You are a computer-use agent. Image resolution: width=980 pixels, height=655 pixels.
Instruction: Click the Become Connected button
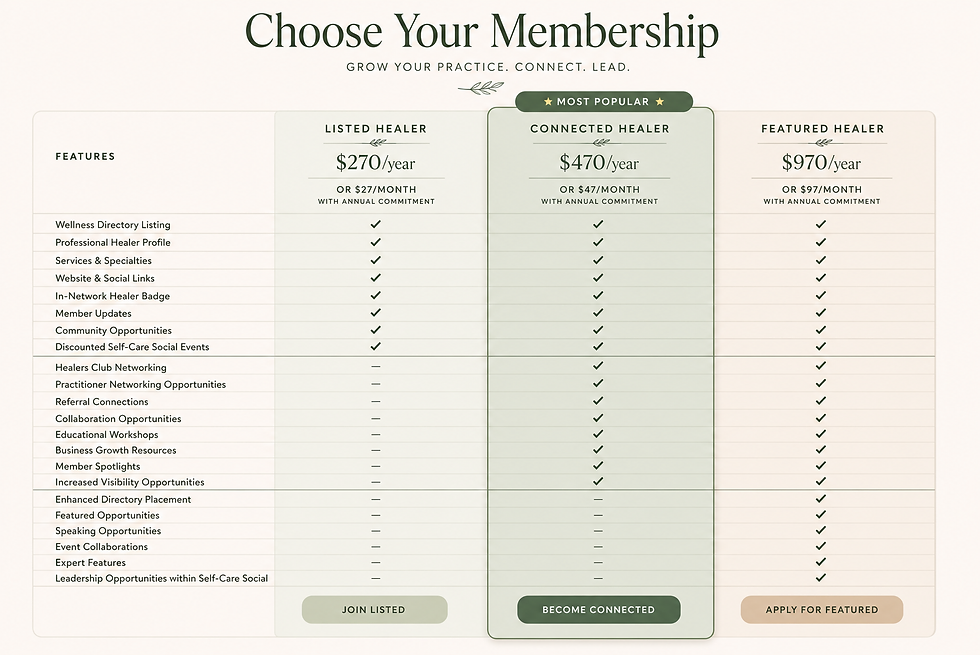(x=599, y=609)
